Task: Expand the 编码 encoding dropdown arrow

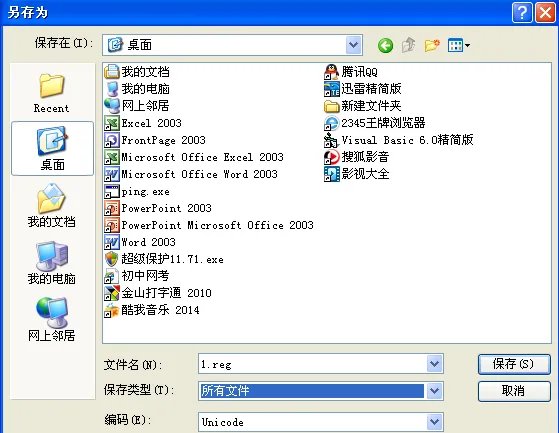Action: coord(434,422)
